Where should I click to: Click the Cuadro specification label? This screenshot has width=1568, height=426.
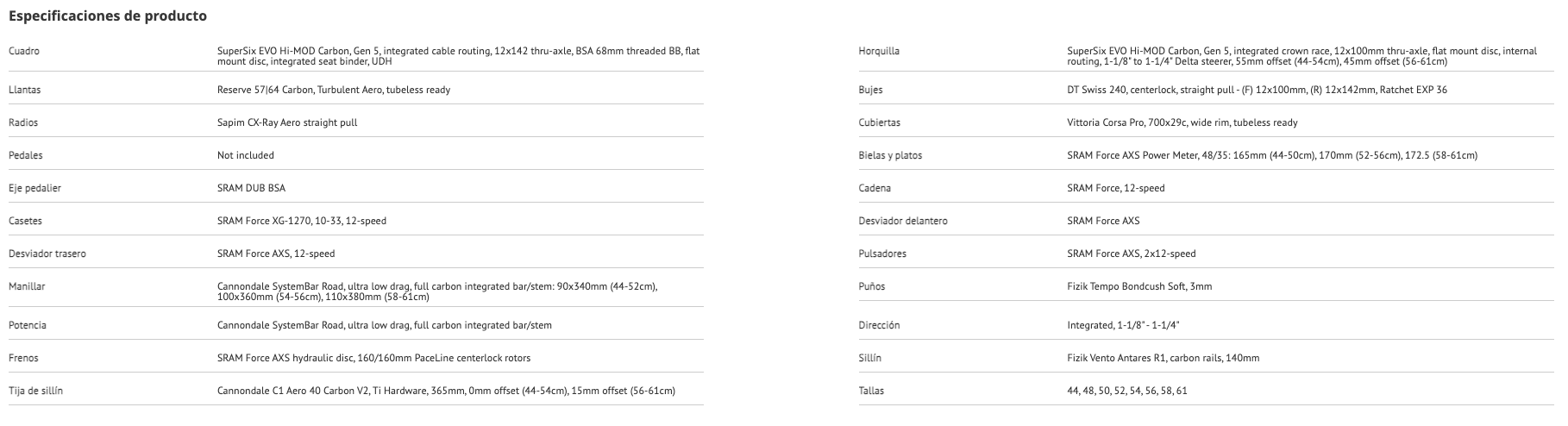(x=24, y=51)
